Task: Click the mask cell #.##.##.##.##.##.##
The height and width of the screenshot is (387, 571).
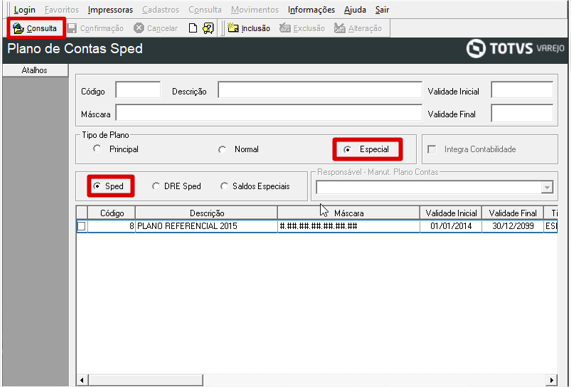Action: pyautogui.click(x=349, y=226)
